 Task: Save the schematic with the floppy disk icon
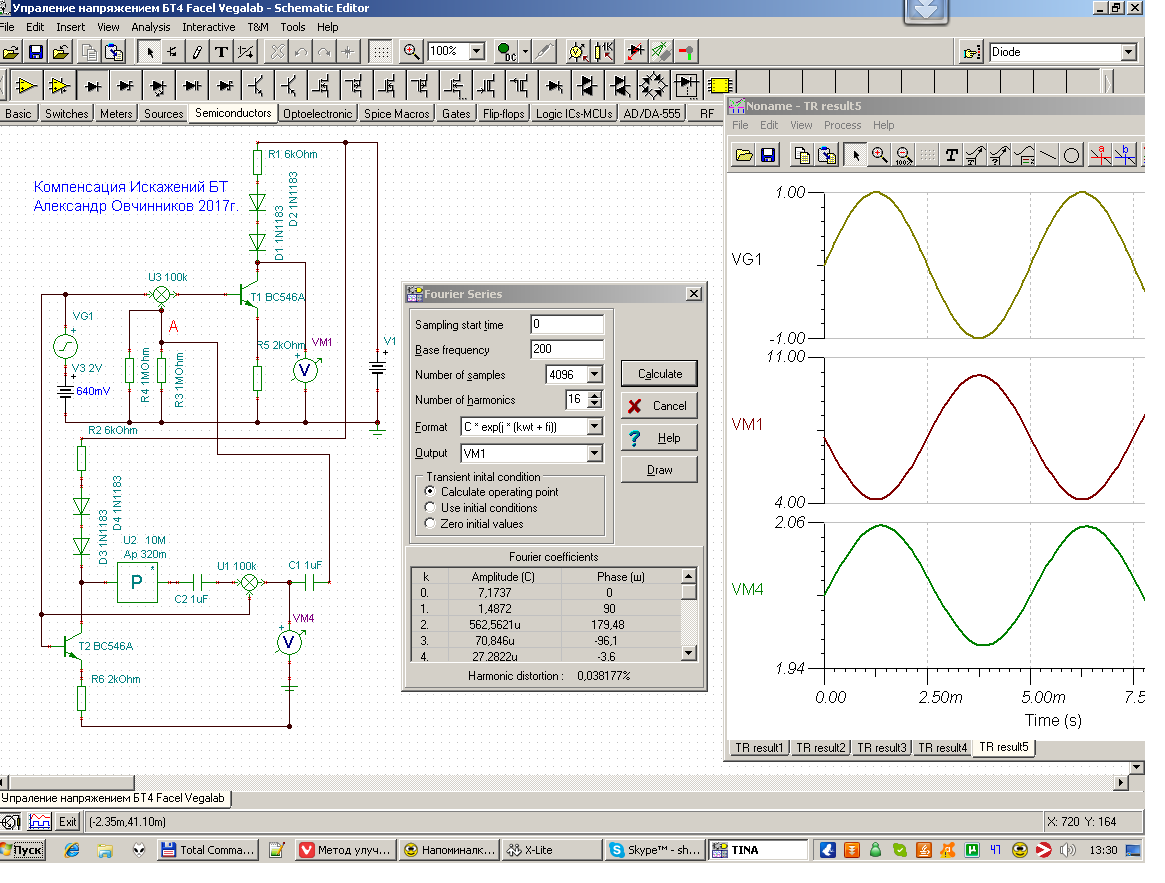tap(36, 52)
